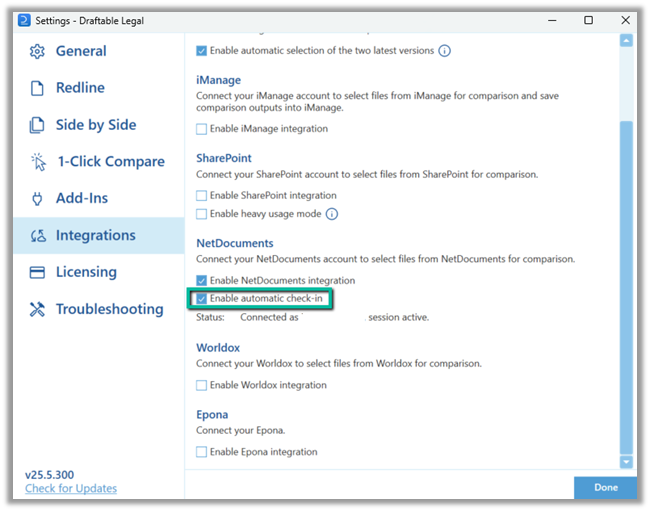Minimize the Settings window
This screenshot has height=511, width=650.
click(552, 20)
